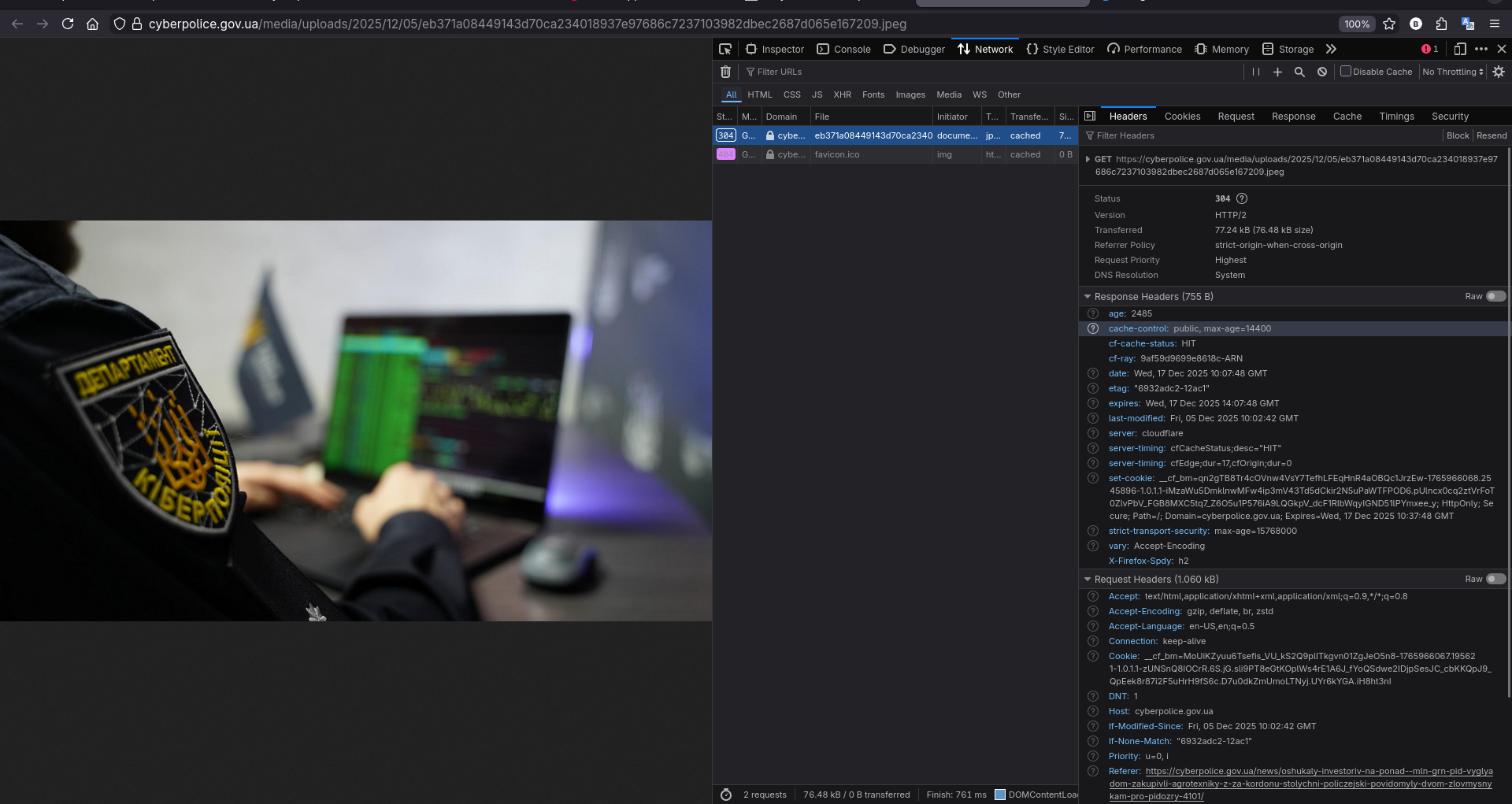Toggle Raw view for Request Headers
This screenshot has height=804, width=1512.
click(x=1495, y=579)
